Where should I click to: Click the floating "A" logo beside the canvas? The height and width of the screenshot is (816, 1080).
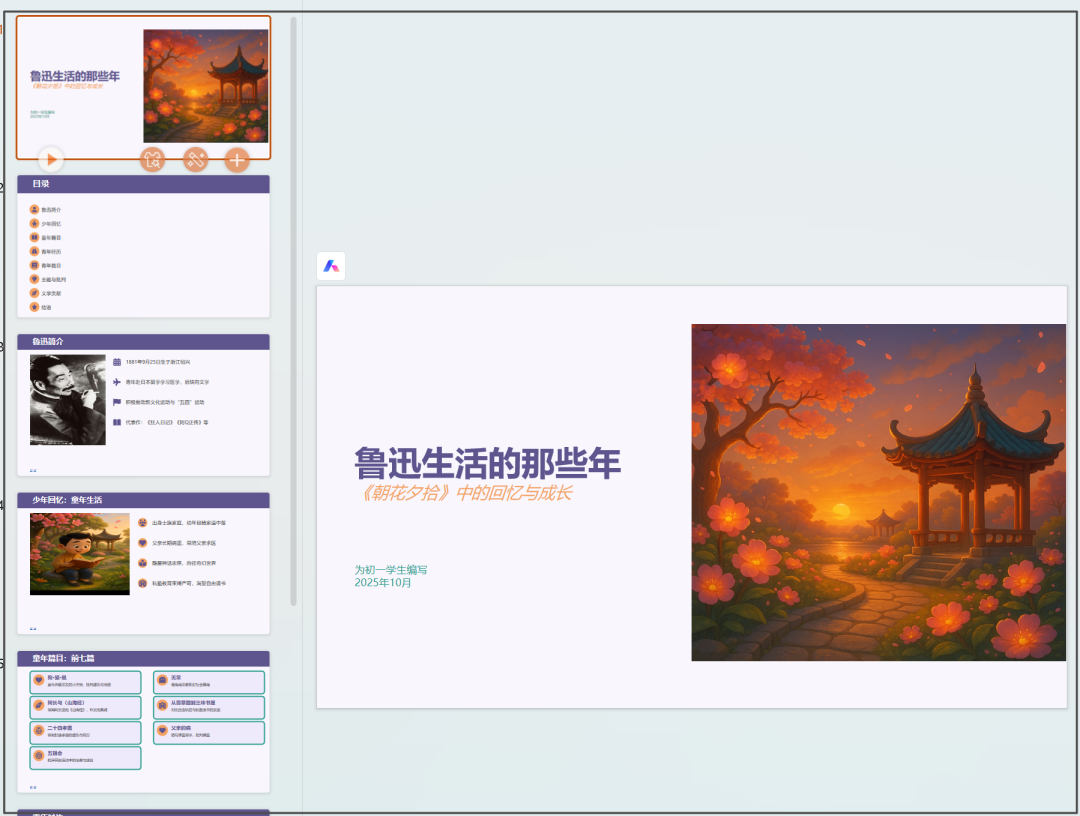[331, 267]
